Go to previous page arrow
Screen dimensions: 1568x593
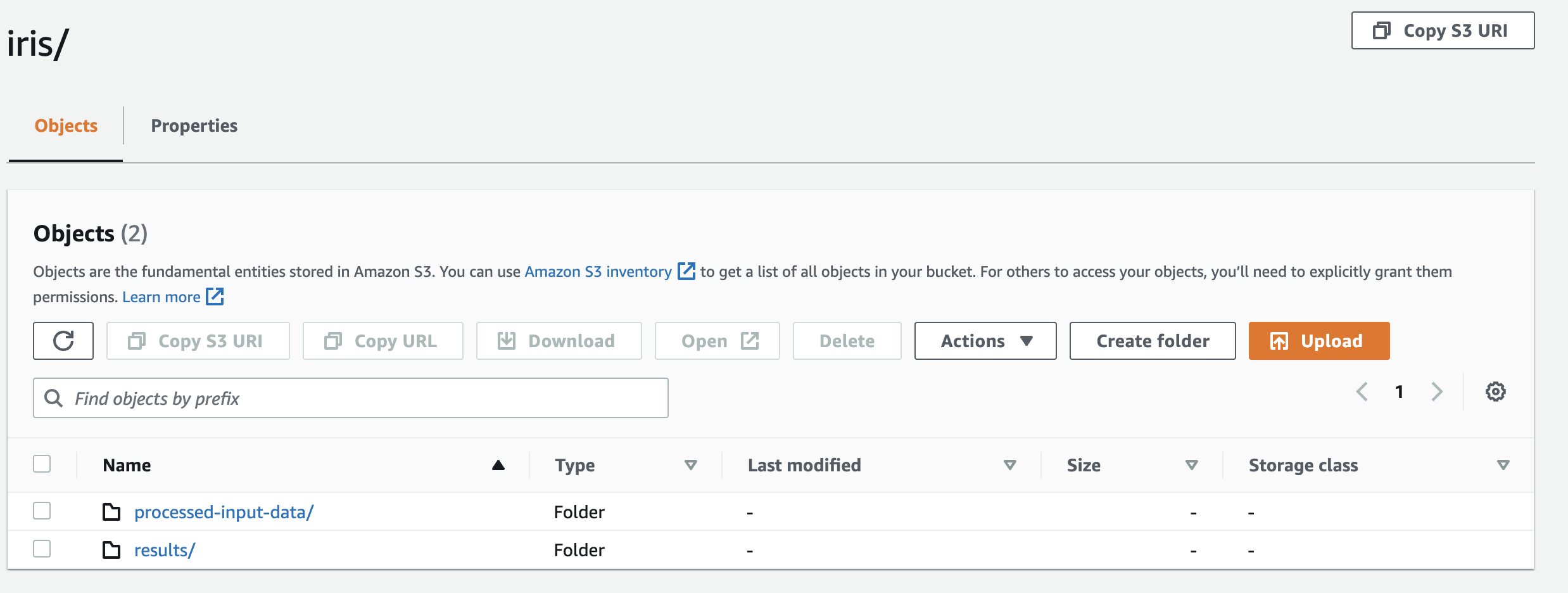[1362, 392]
